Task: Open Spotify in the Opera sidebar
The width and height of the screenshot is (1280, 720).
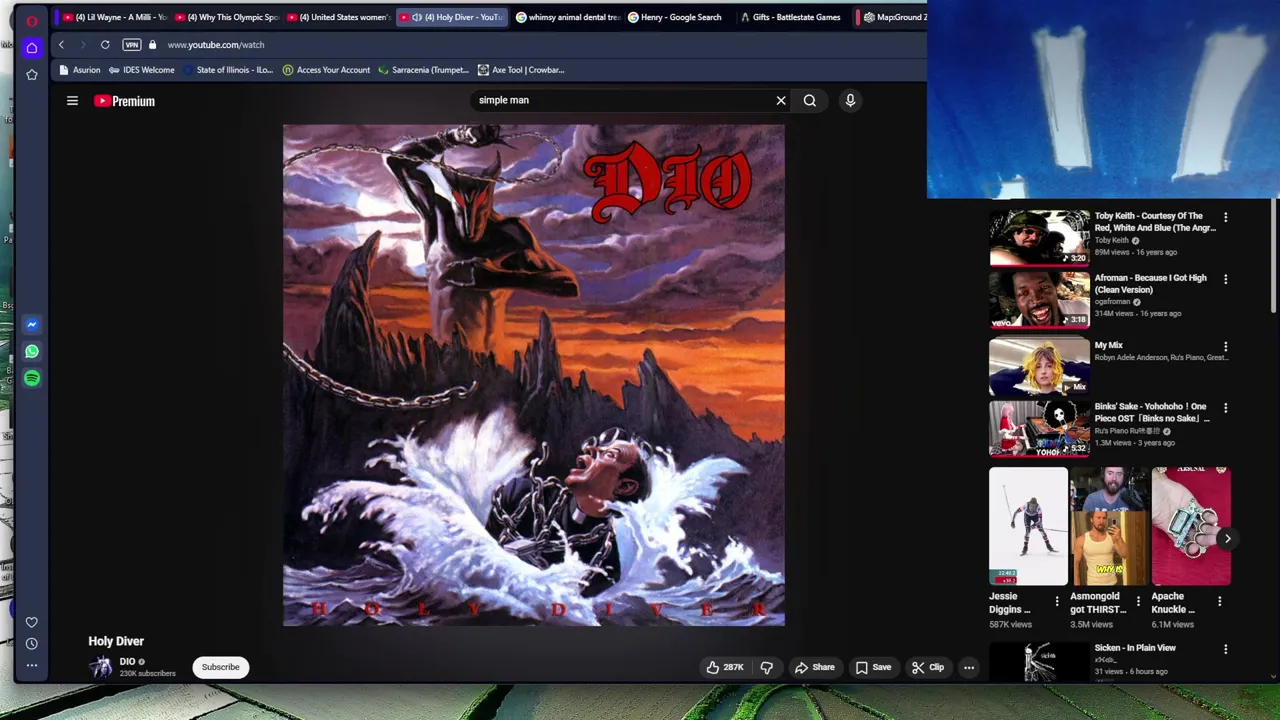Action: (32, 378)
